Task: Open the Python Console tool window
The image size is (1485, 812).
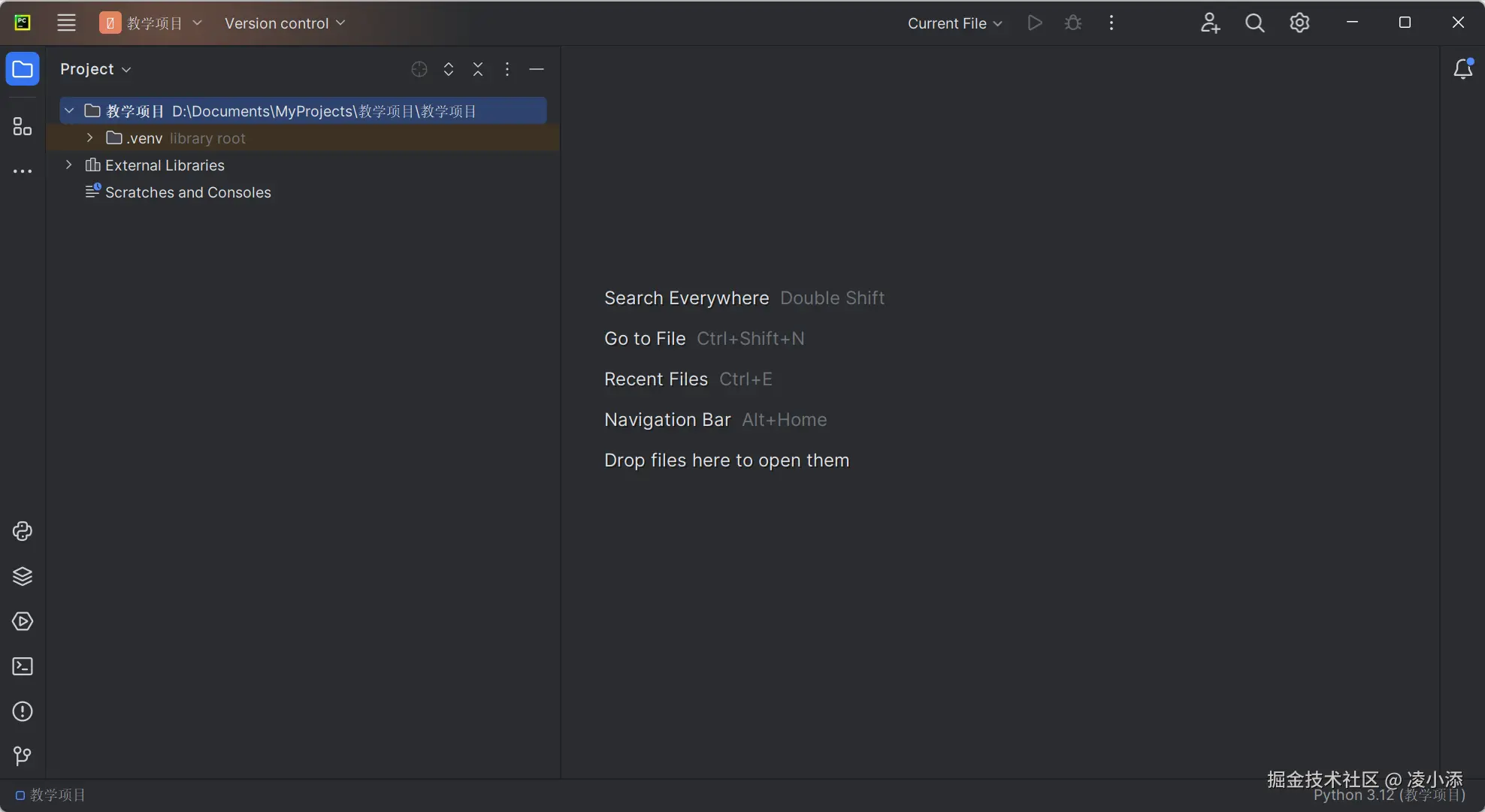Action: [23, 531]
